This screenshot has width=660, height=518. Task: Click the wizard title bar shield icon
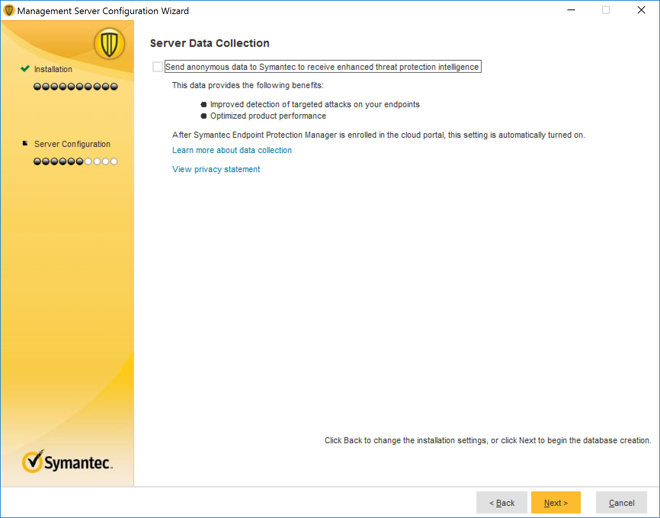pyautogui.click(x=9, y=11)
